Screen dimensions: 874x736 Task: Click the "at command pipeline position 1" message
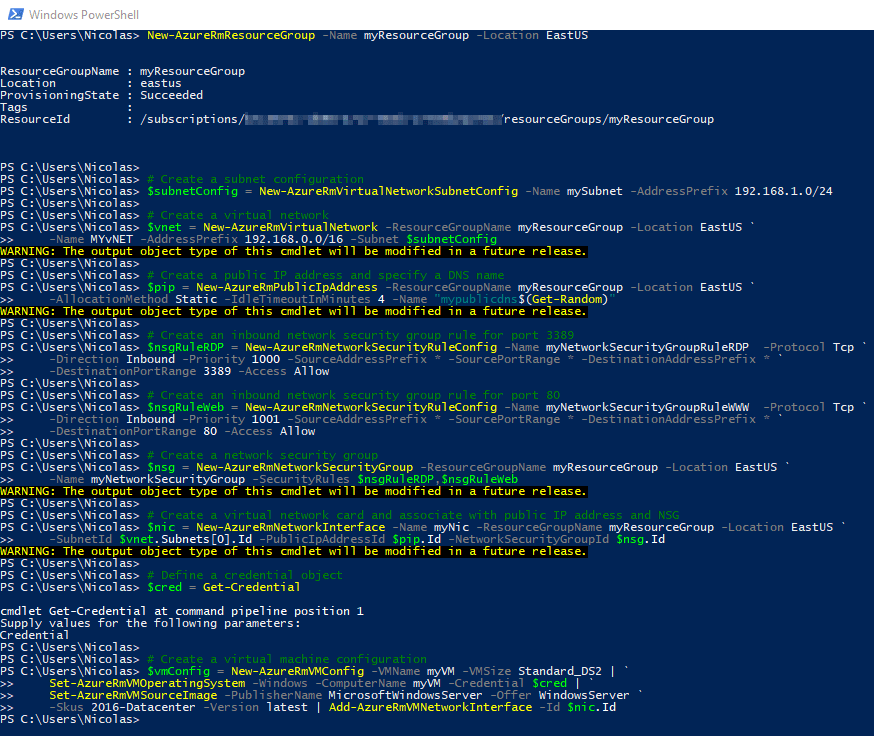point(259,611)
